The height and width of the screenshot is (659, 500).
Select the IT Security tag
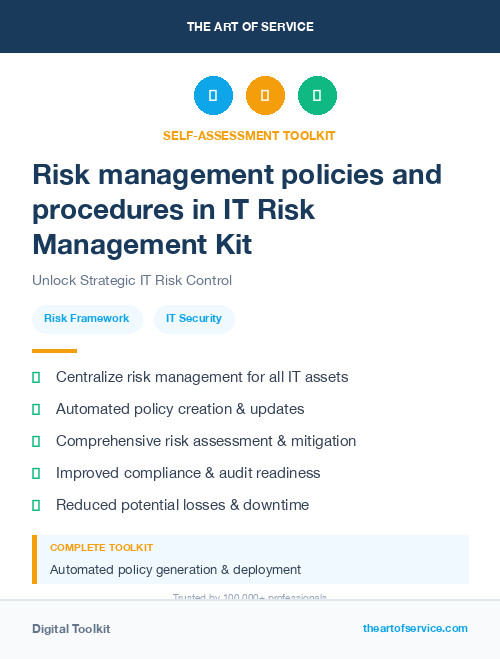click(x=194, y=319)
